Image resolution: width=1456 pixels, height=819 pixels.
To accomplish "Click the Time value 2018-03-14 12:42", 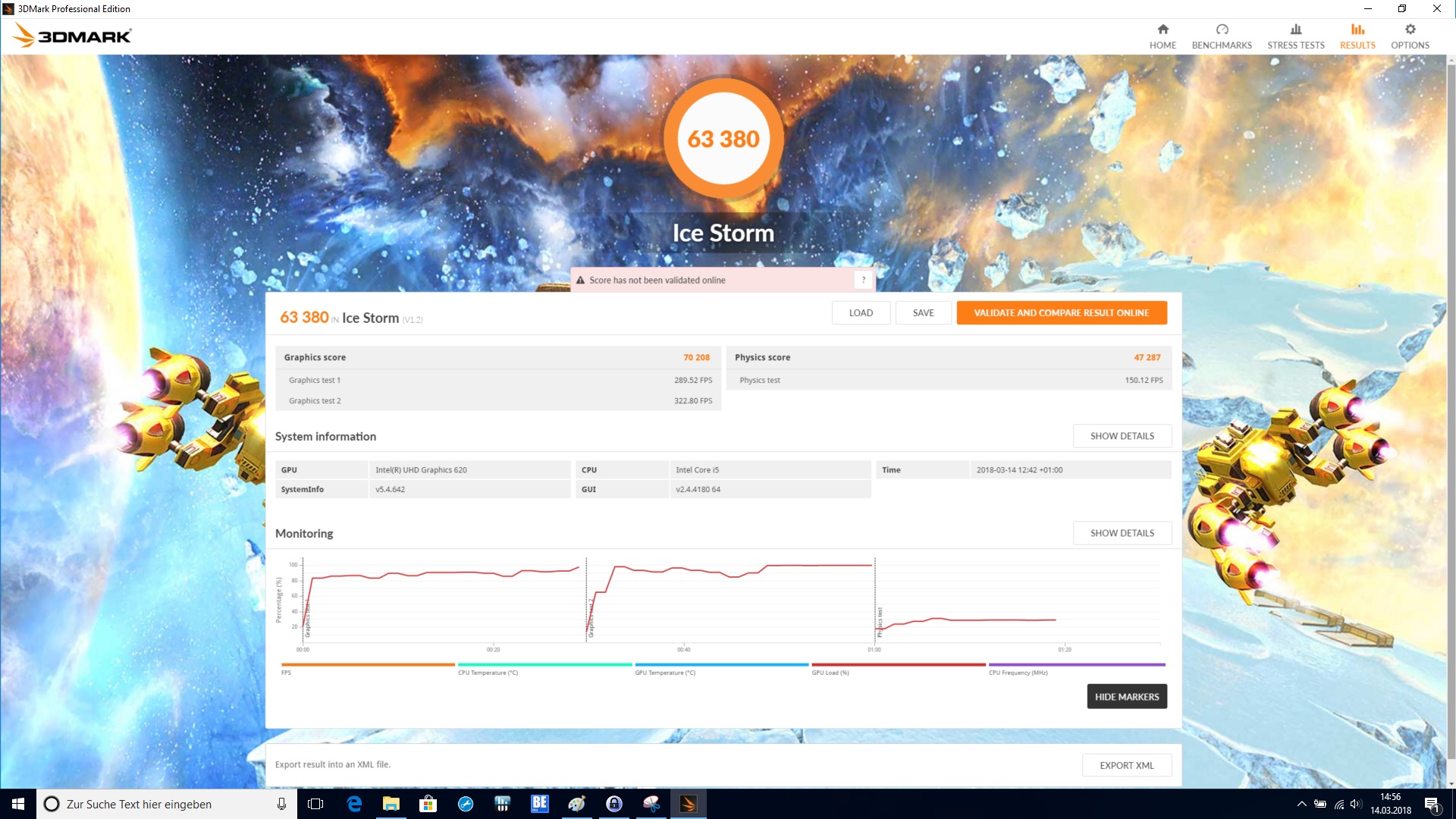I will (1019, 469).
